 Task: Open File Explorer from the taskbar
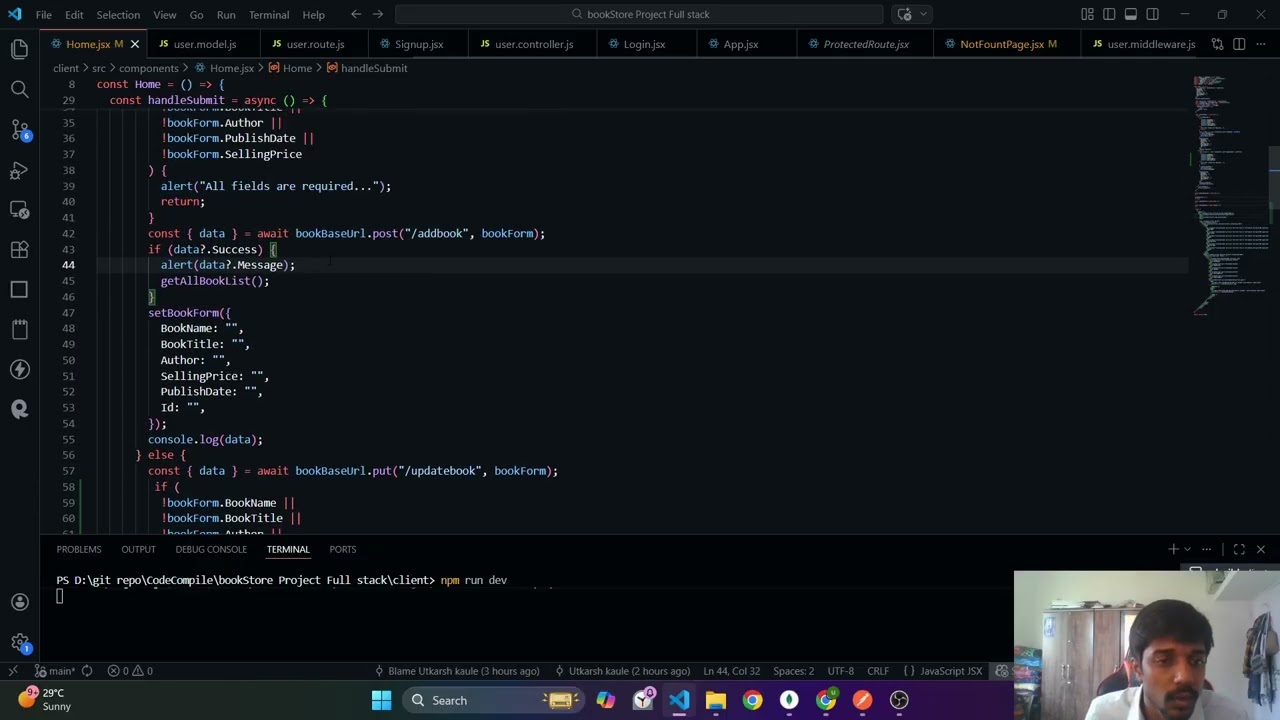pyautogui.click(x=715, y=700)
